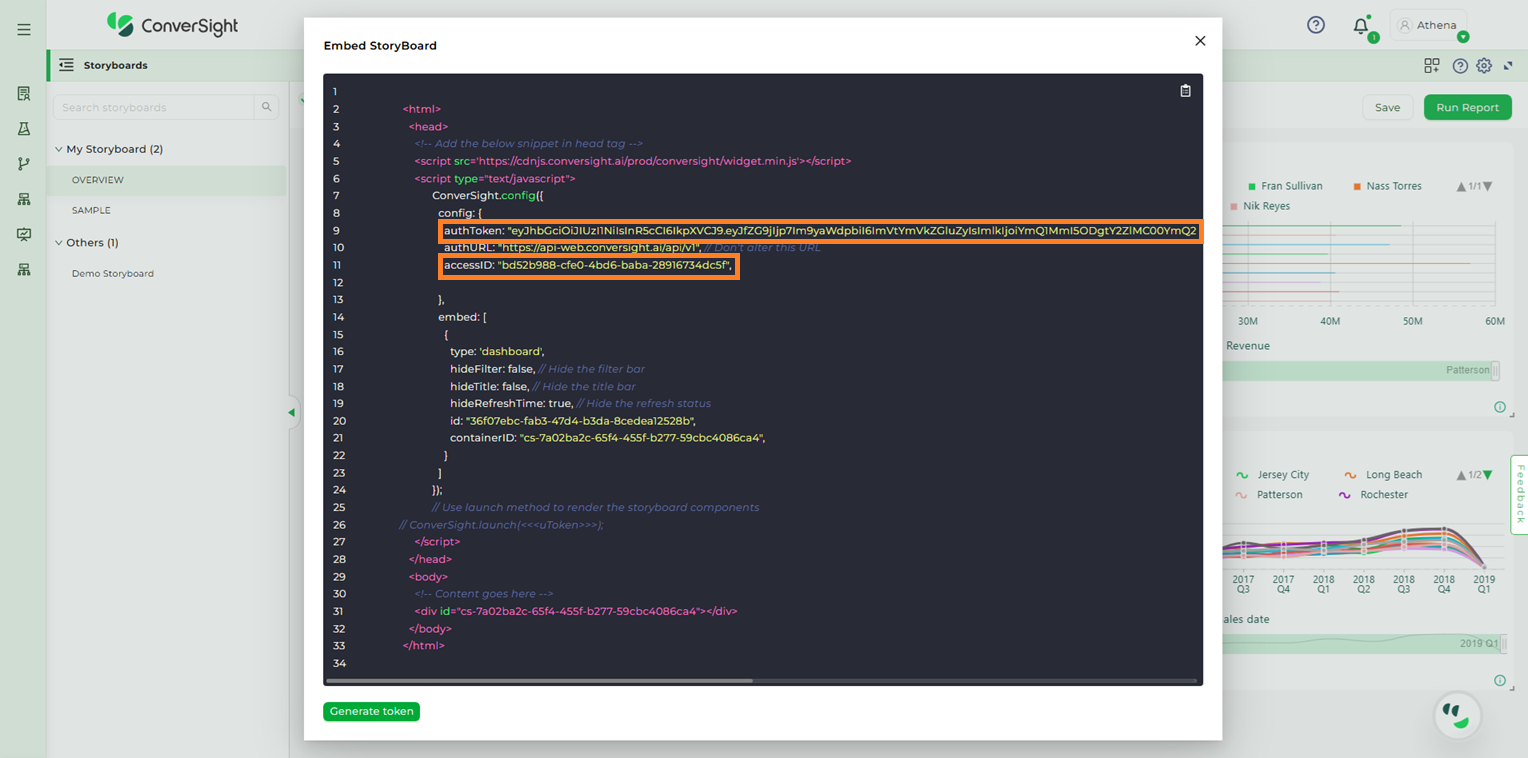Toggle Fran Sullivan legend series
This screenshot has height=758, width=1528.
1291,186
